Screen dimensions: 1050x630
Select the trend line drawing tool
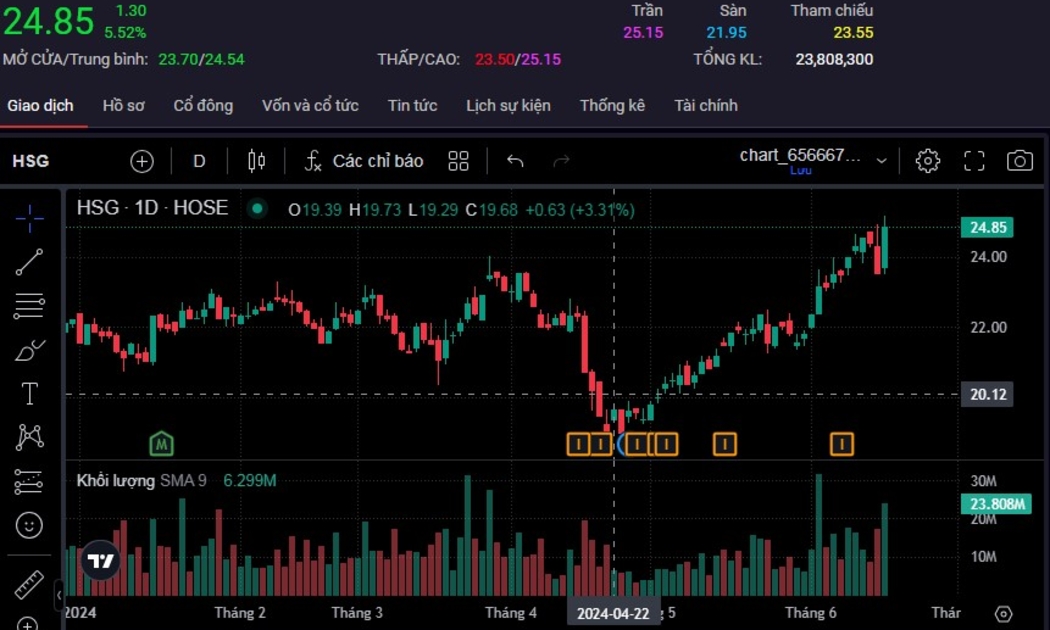[x=29, y=262]
